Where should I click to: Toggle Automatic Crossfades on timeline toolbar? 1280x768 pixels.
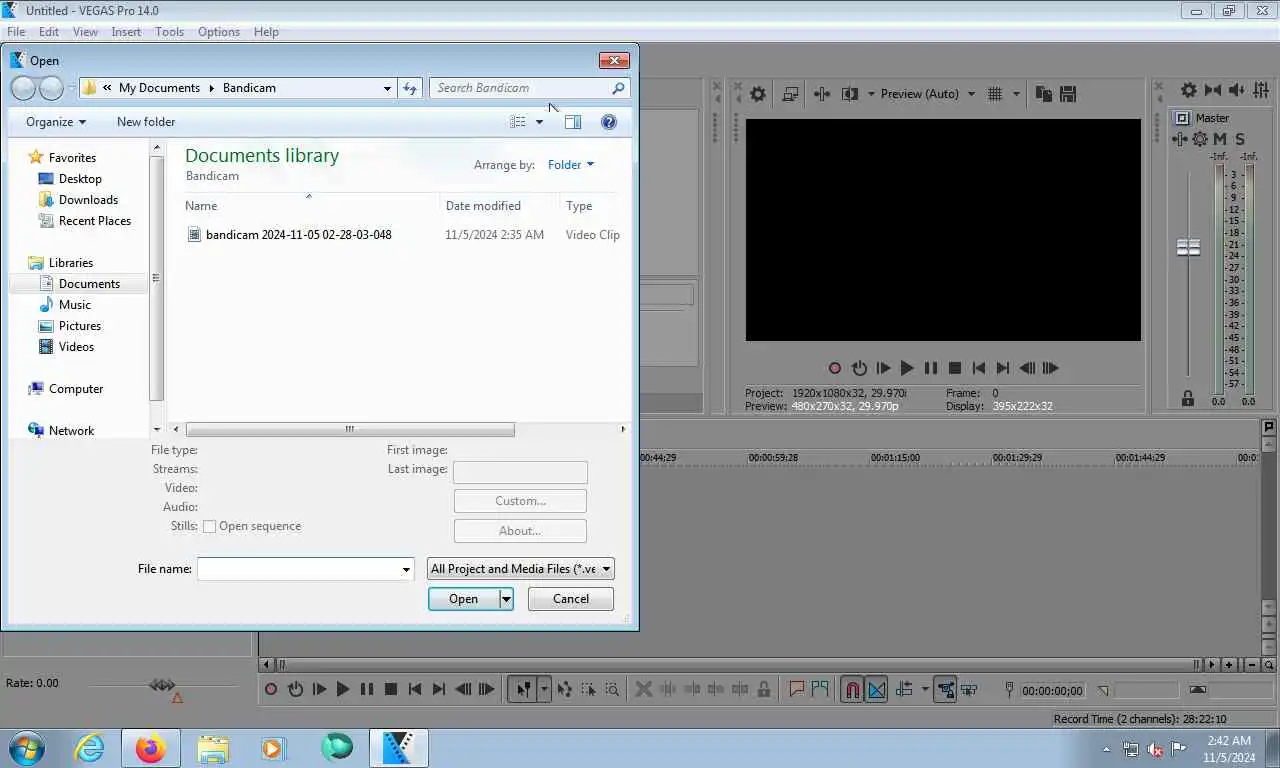click(x=876, y=689)
